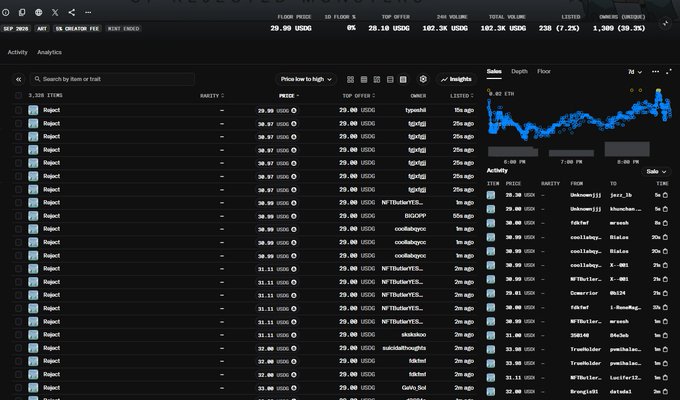The height and width of the screenshot is (400, 680).
Task: Sort table by PRICE column header
Action: click(289, 96)
